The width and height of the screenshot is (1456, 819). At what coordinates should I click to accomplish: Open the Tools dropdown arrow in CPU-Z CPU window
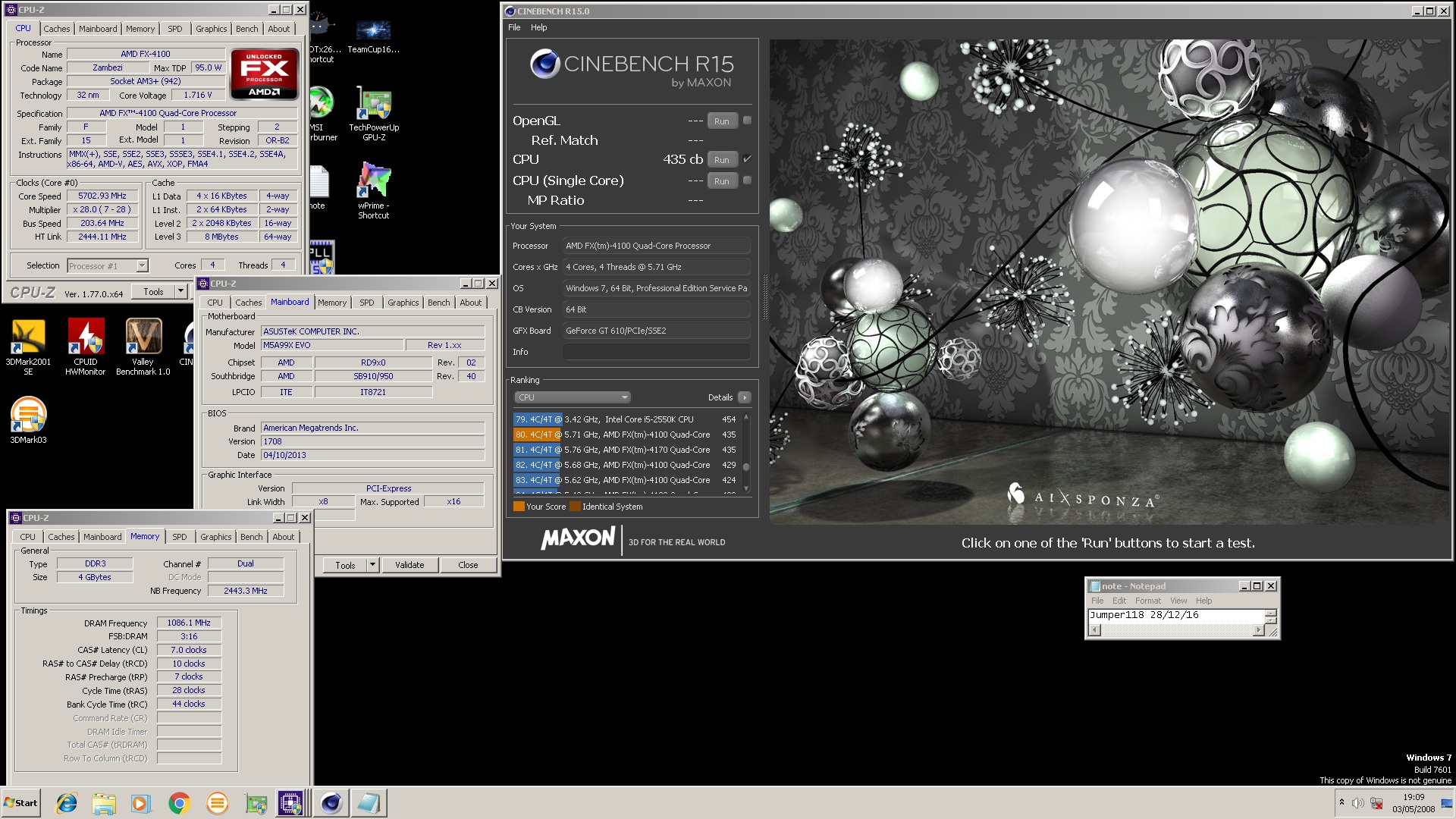(180, 292)
